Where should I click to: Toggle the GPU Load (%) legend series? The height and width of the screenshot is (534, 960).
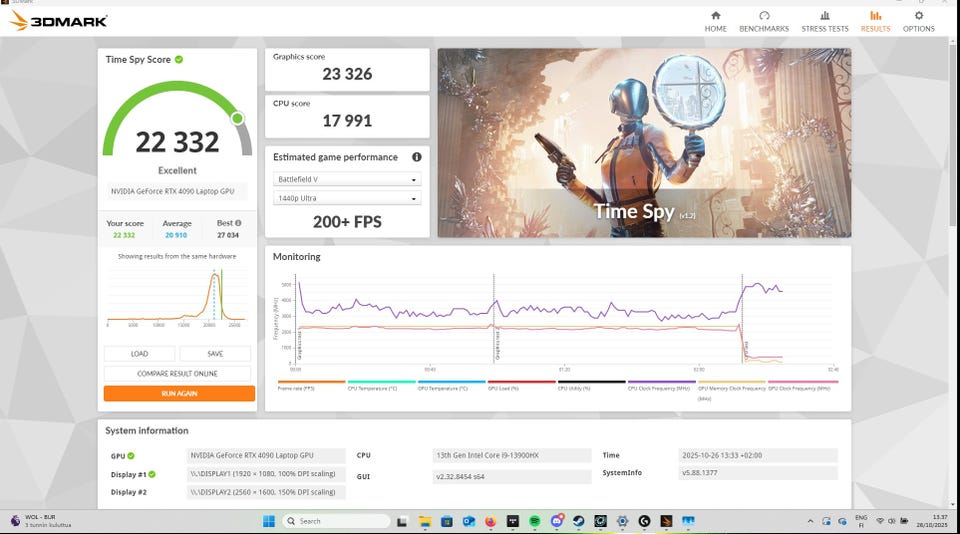coord(521,385)
